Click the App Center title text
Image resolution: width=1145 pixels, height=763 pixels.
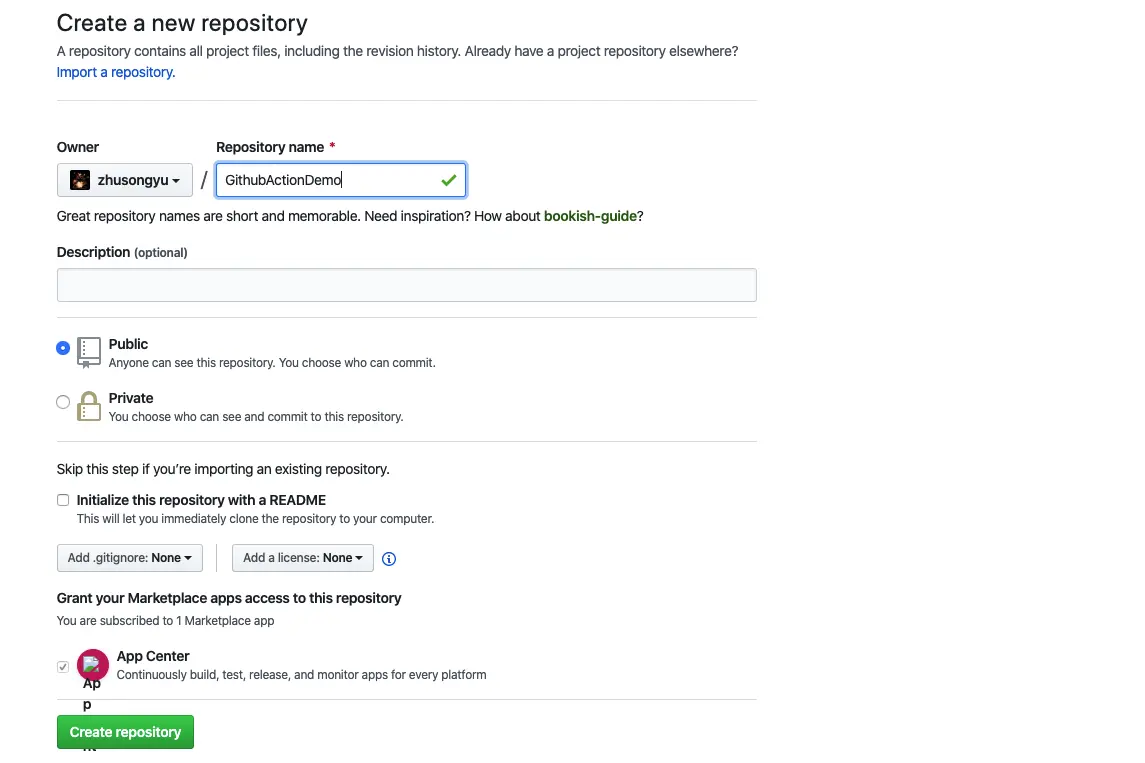153,656
